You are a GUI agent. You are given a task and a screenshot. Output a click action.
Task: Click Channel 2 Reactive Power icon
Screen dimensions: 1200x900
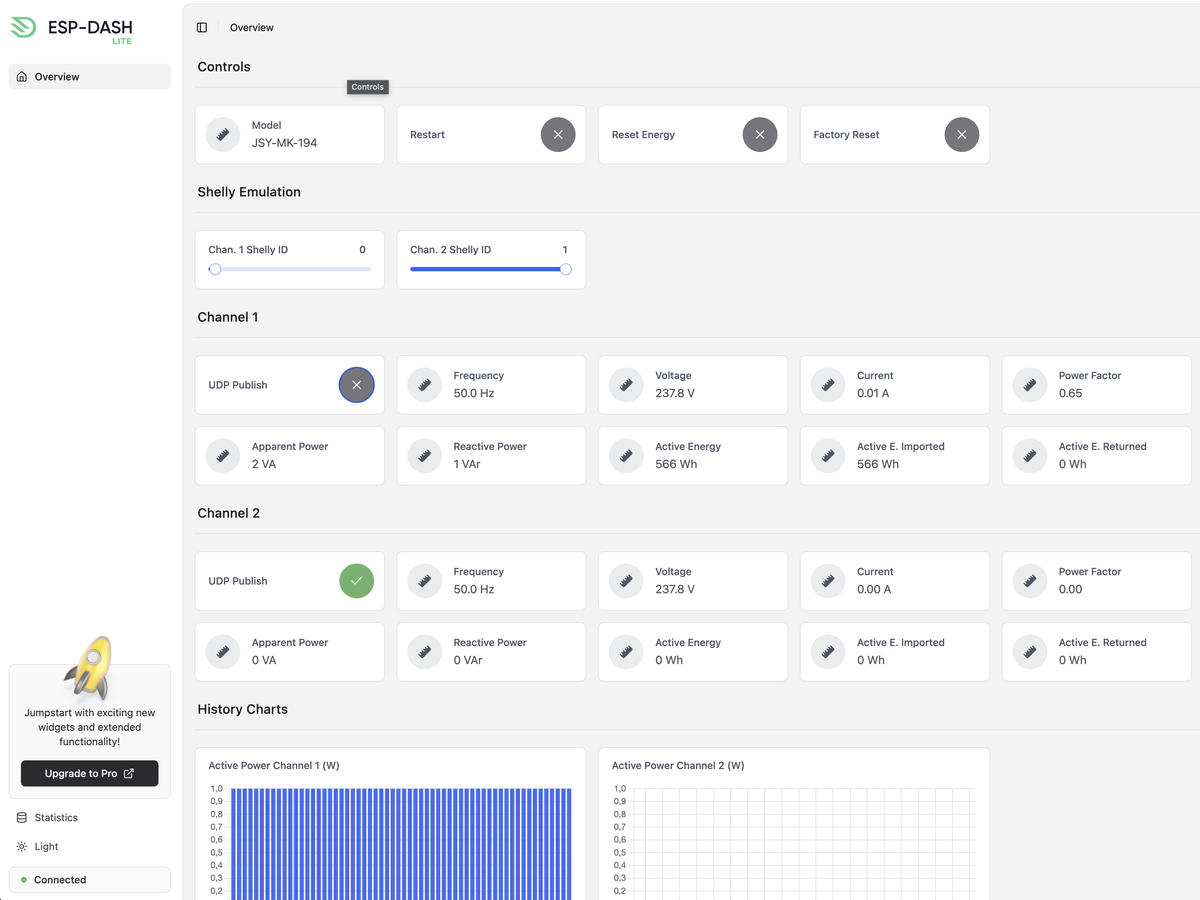point(425,651)
